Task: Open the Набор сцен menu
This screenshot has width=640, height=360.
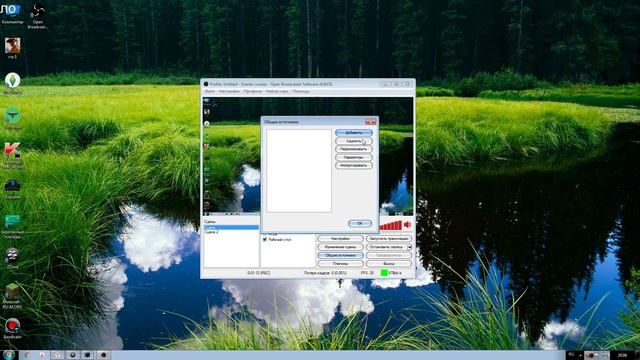Action: [x=277, y=91]
